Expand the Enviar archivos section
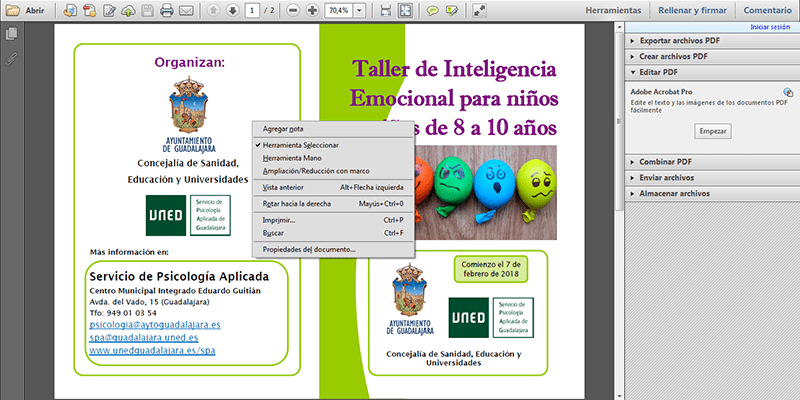The image size is (800, 400). tap(712, 178)
